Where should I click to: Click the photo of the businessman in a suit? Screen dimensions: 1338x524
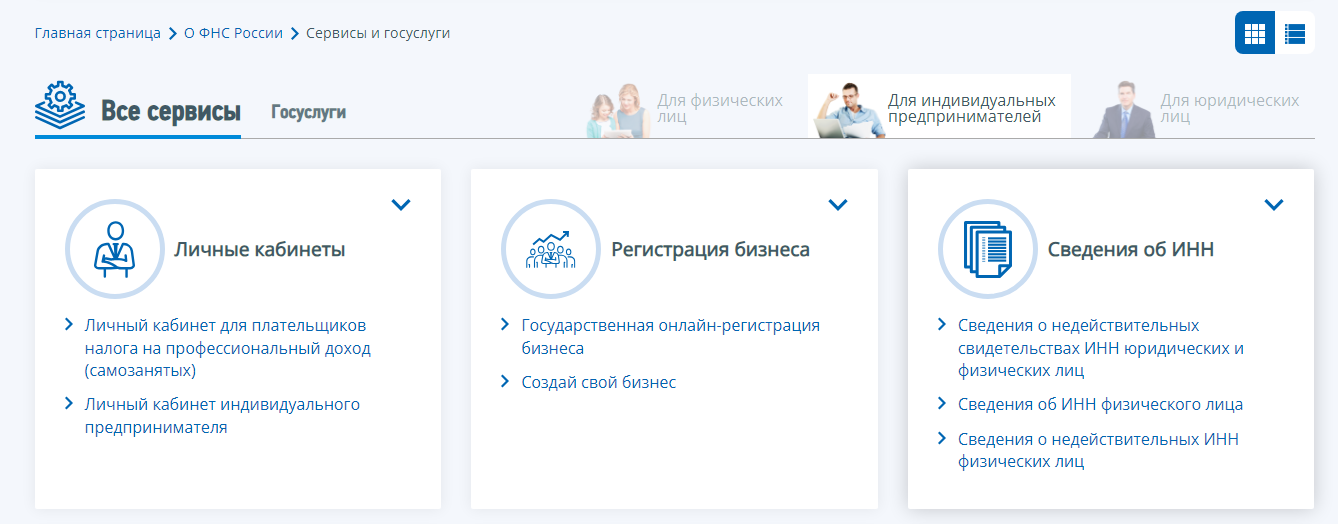(x=1124, y=109)
